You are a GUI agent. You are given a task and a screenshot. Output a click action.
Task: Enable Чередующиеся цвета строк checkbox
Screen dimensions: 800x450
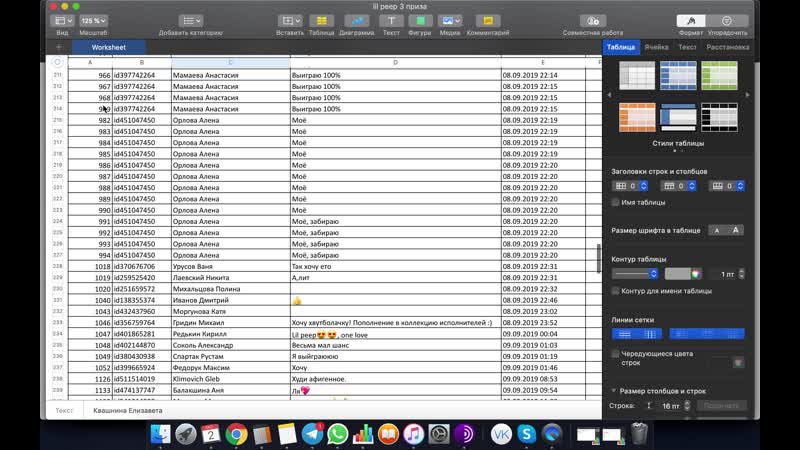click(615, 354)
